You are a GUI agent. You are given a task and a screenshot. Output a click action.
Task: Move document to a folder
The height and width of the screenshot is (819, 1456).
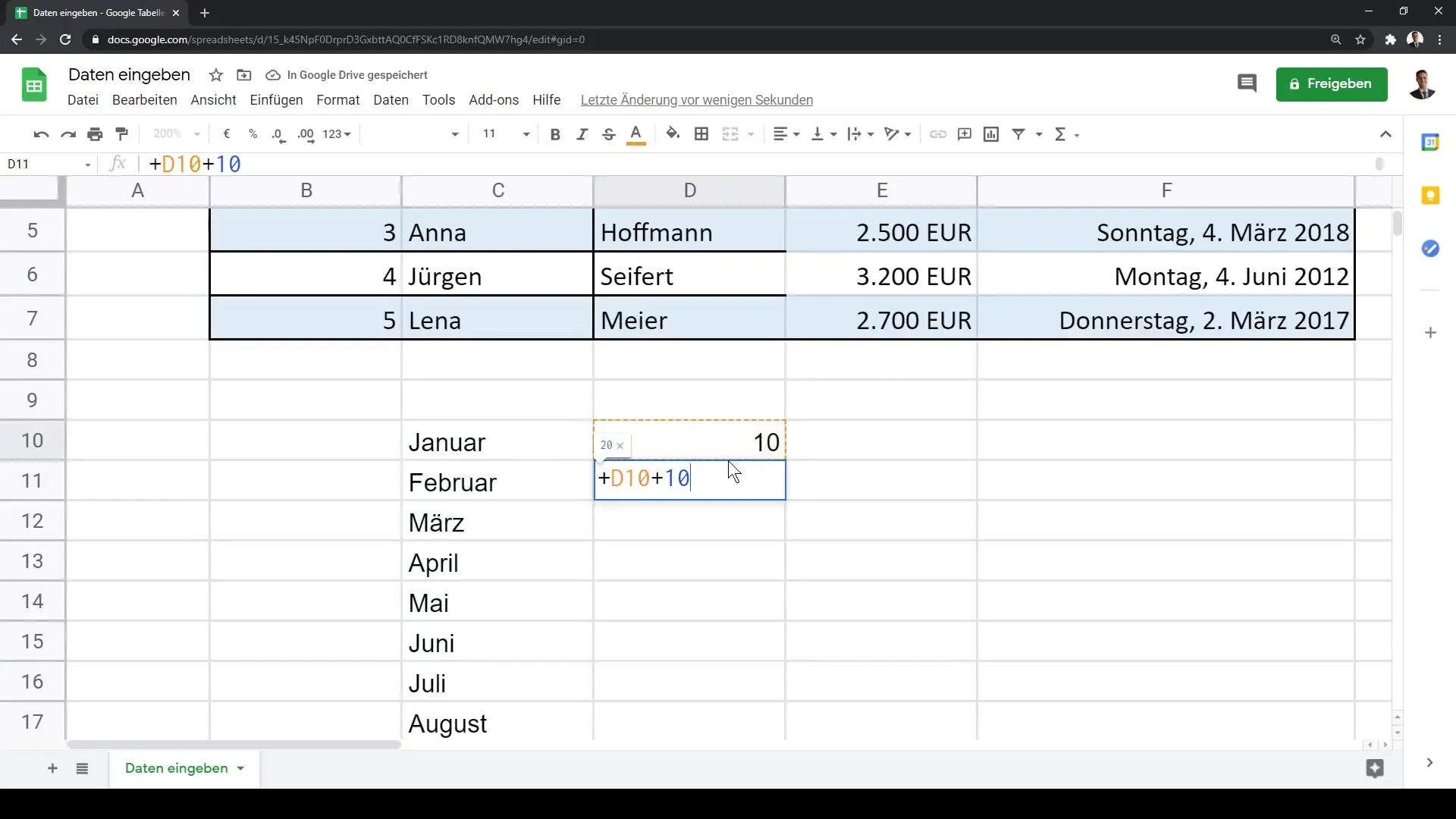click(243, 75)
